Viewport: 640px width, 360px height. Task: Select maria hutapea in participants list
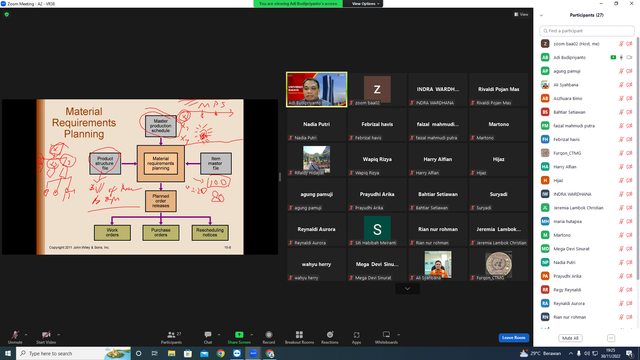(x=587, y=221)
